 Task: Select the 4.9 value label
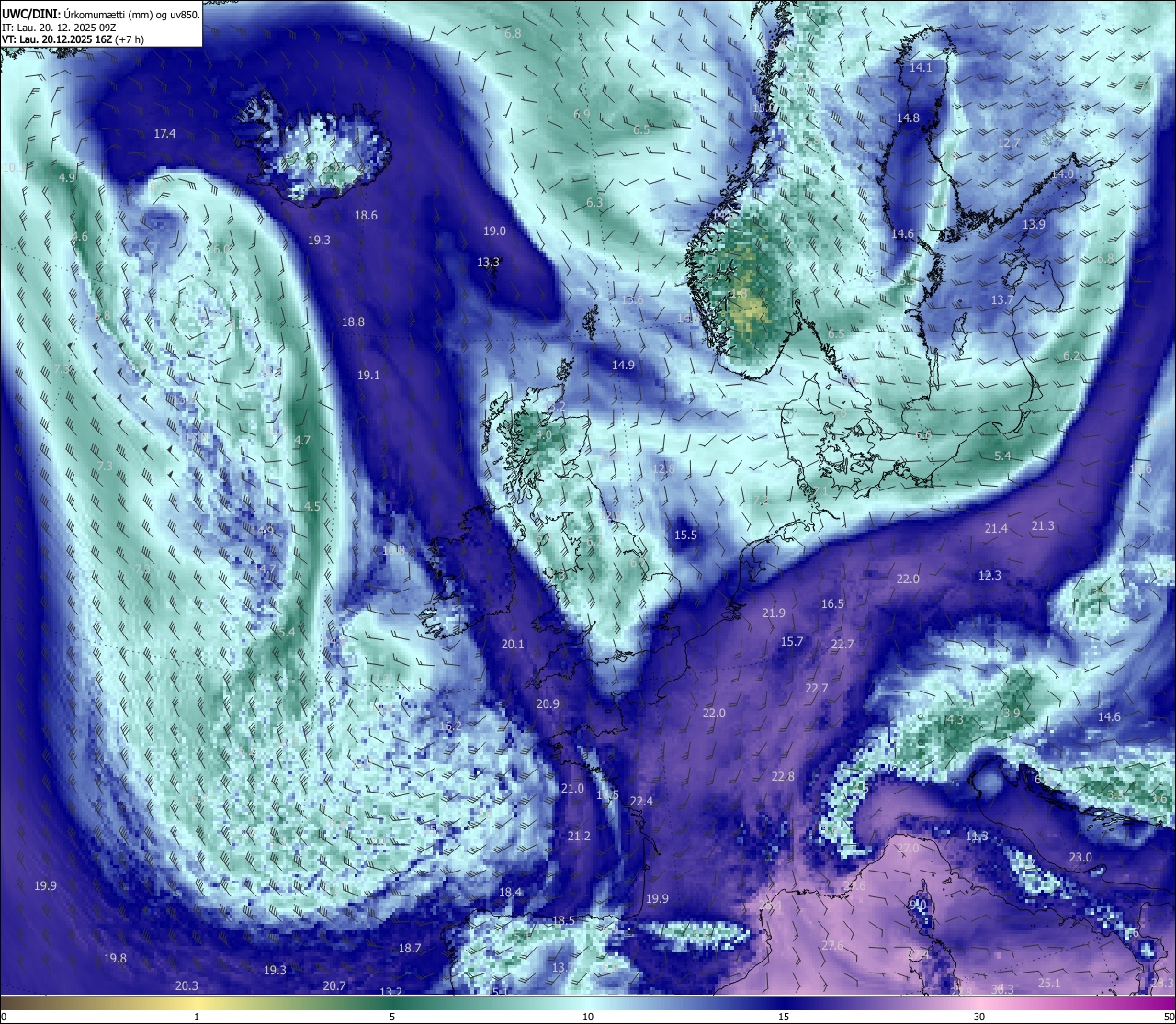point(67,178)
